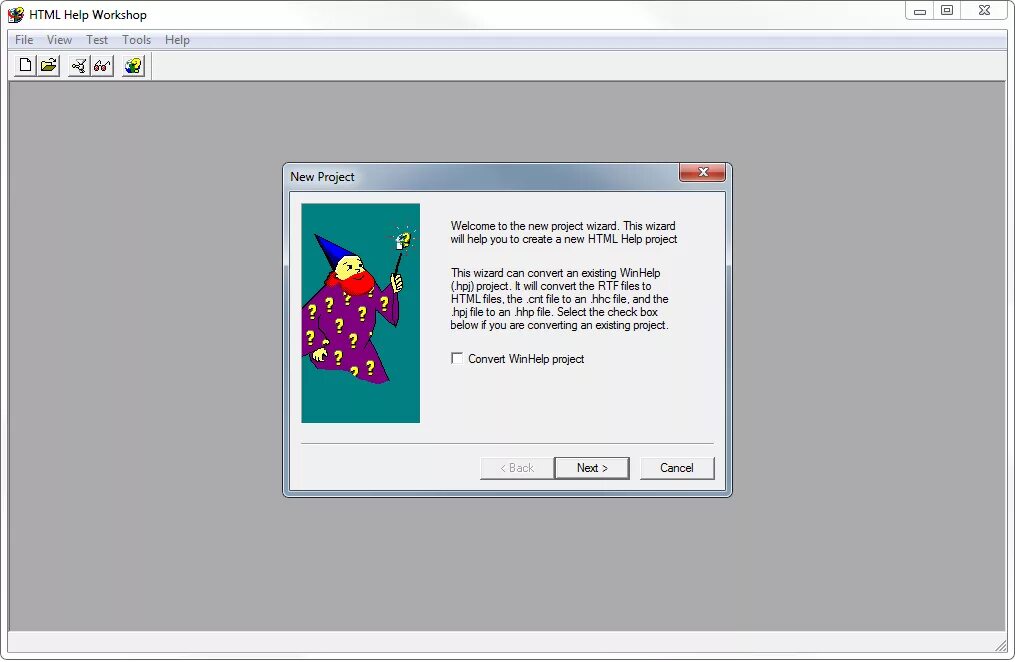Click the View compiled file glasses icon
The width and height of the screenshot is (1015, 662).
click(102, 65)
